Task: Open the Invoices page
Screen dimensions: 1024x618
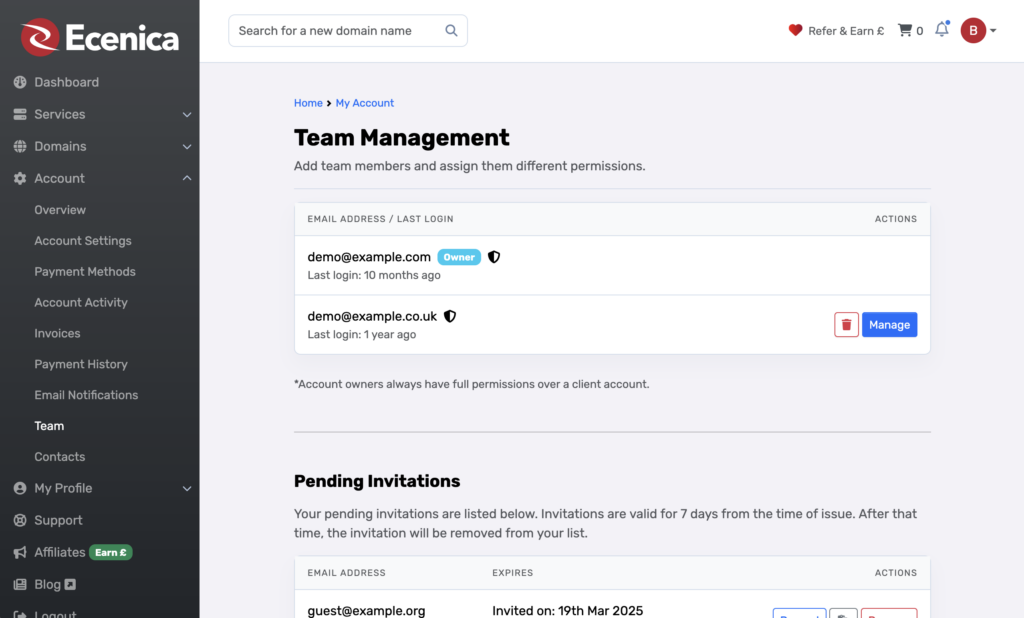Action: [x=57, y=333]
